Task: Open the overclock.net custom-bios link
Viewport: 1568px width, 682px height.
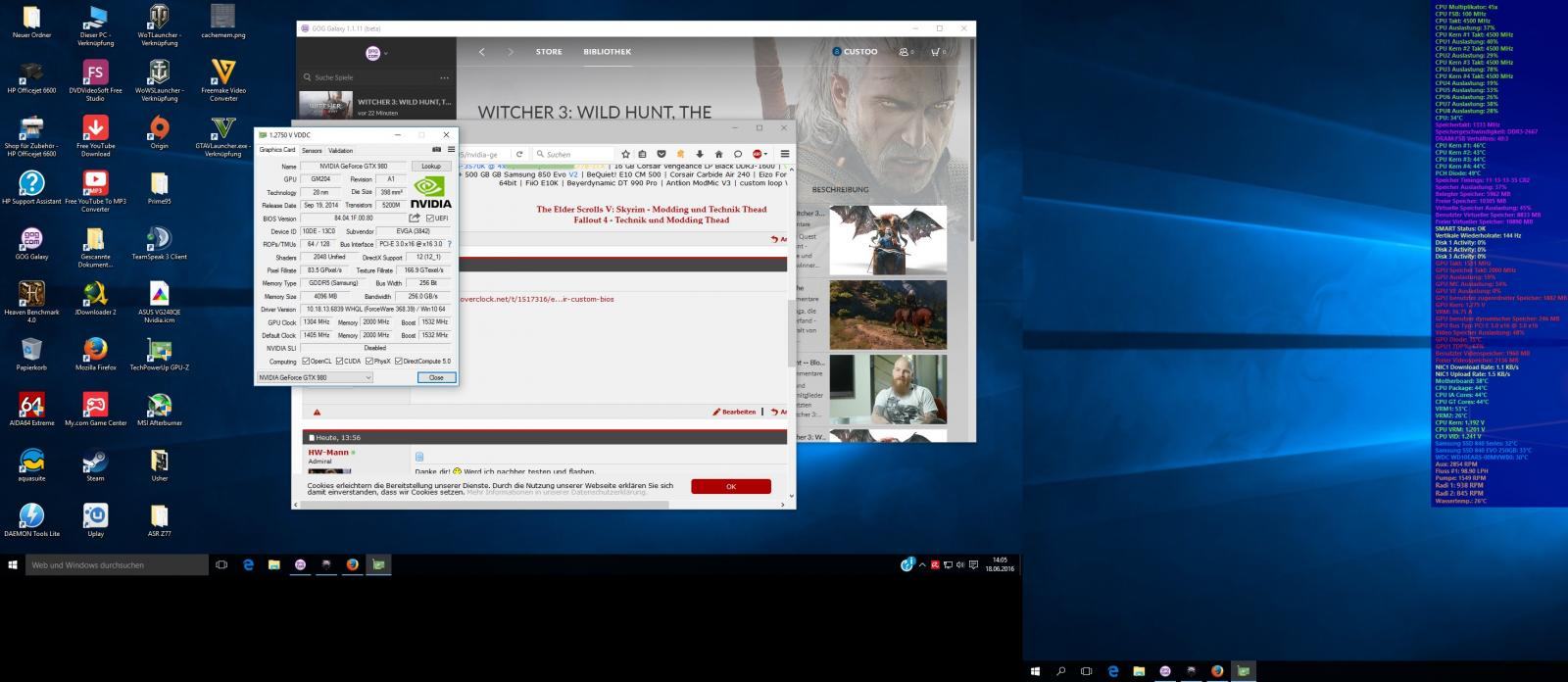Action: (537, 299)
